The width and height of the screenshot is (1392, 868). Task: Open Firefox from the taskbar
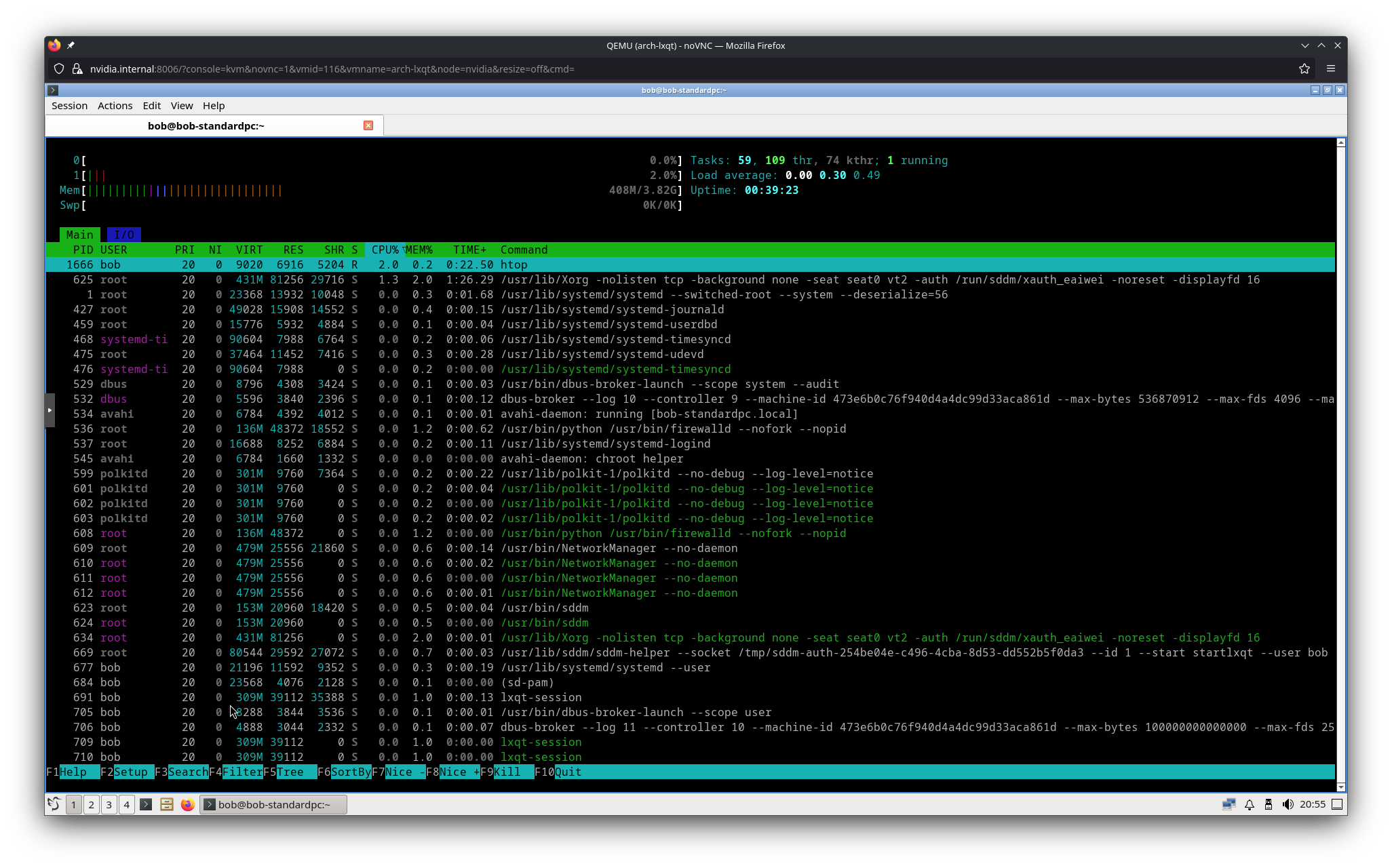(187, 804)
